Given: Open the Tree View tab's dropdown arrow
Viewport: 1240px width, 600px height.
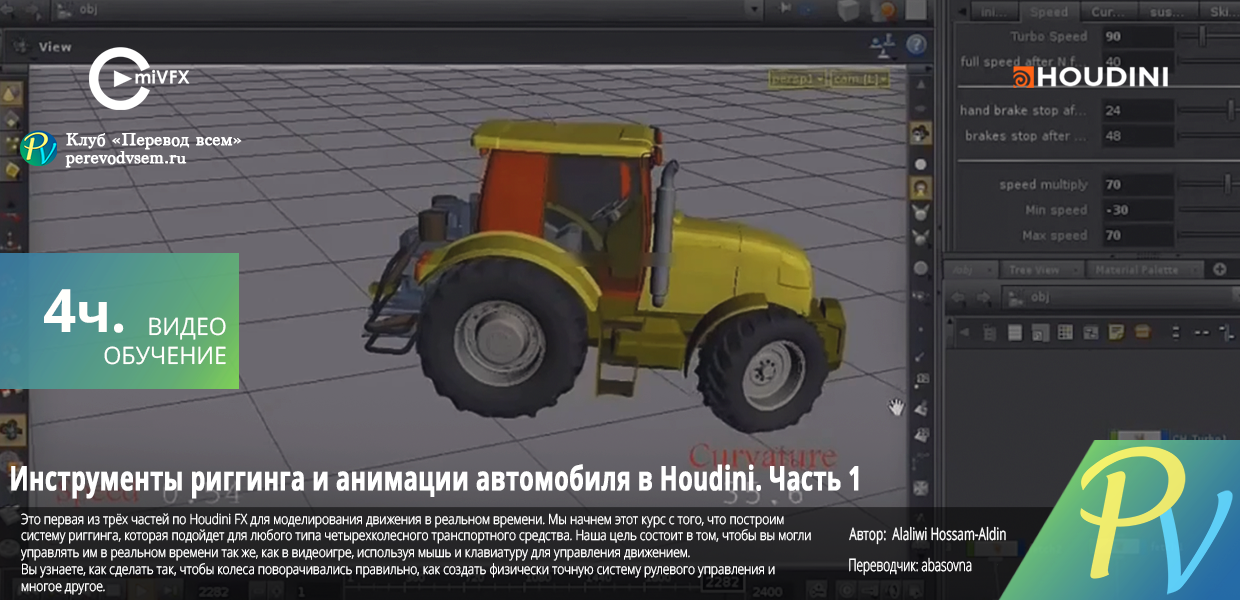Looking at the screenshot, I should pyautogui.click(x=1076, y=269).
